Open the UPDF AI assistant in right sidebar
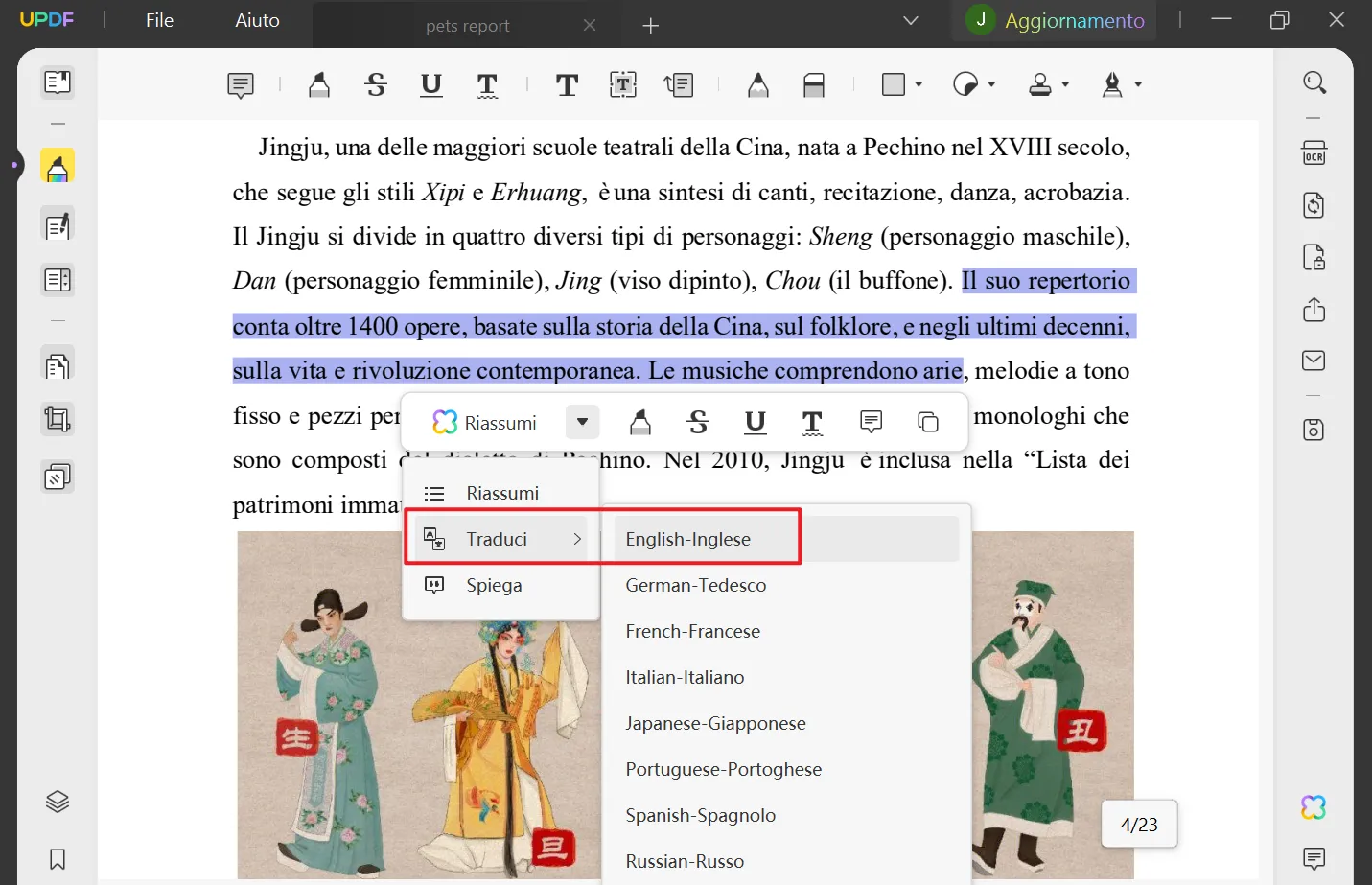The width and height of the screenshot is (1372, 885). pos(1314,807)
